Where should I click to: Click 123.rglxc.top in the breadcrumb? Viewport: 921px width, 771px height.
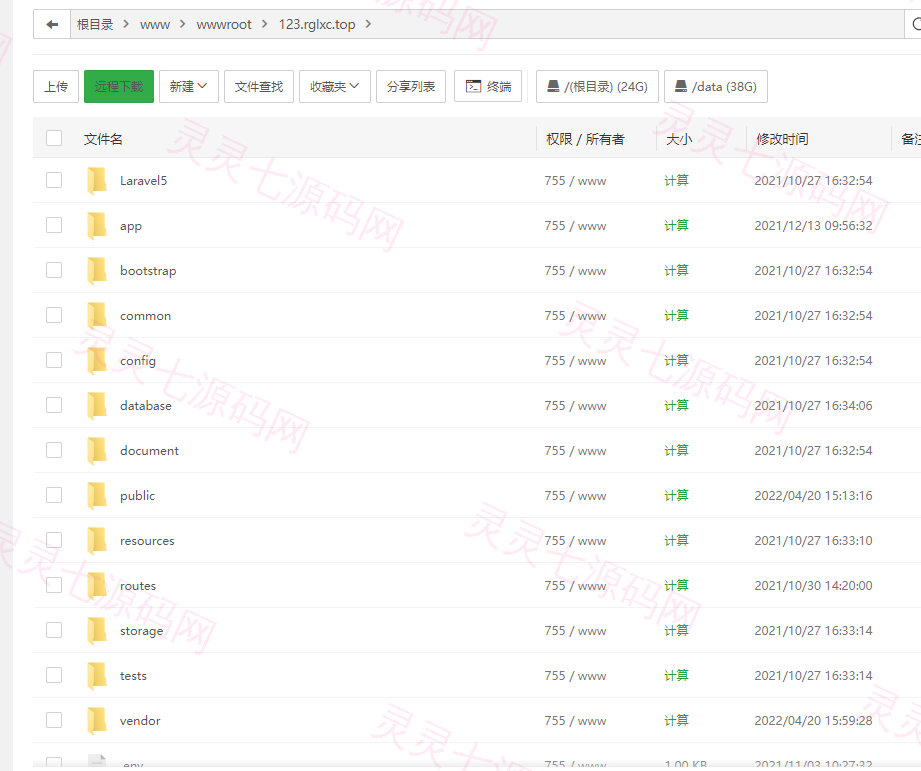coord(317,24)
